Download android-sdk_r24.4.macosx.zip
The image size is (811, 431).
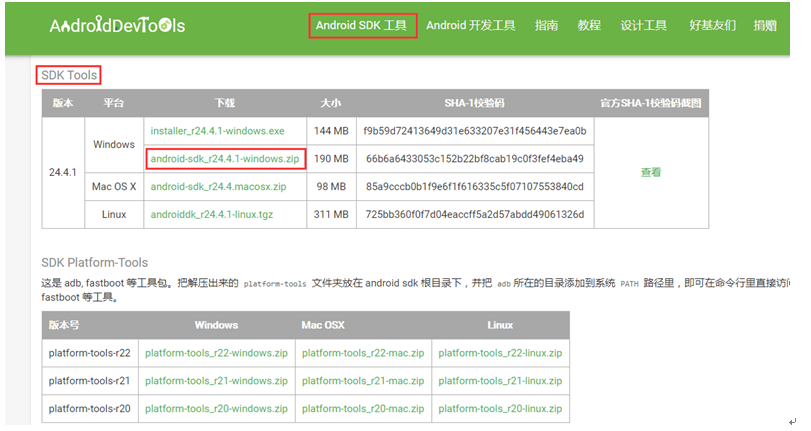(x=218, y=187)
